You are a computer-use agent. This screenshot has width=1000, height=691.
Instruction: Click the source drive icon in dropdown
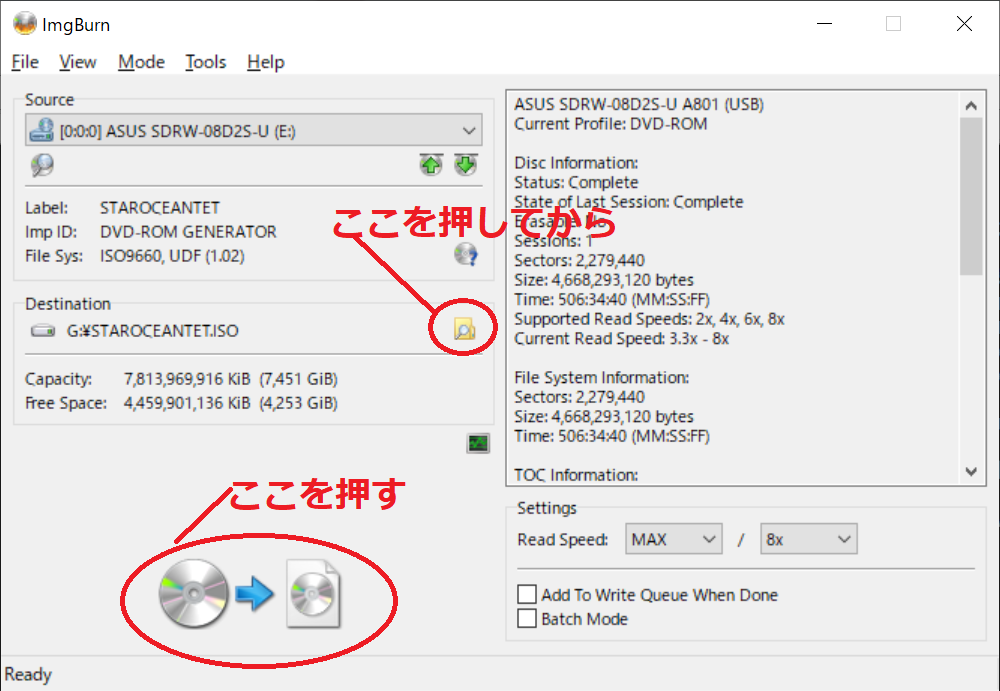(x=42, y=130)
